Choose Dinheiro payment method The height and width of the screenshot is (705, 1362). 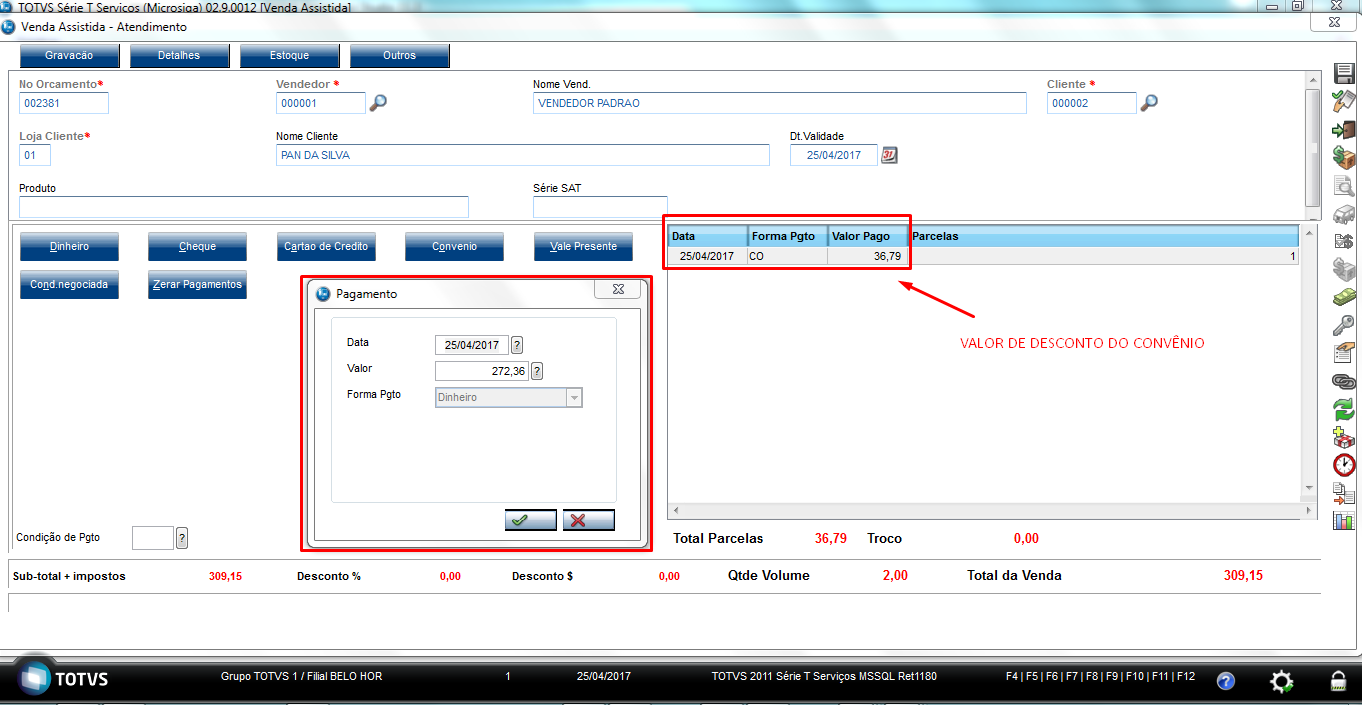(x=69, y=246)
